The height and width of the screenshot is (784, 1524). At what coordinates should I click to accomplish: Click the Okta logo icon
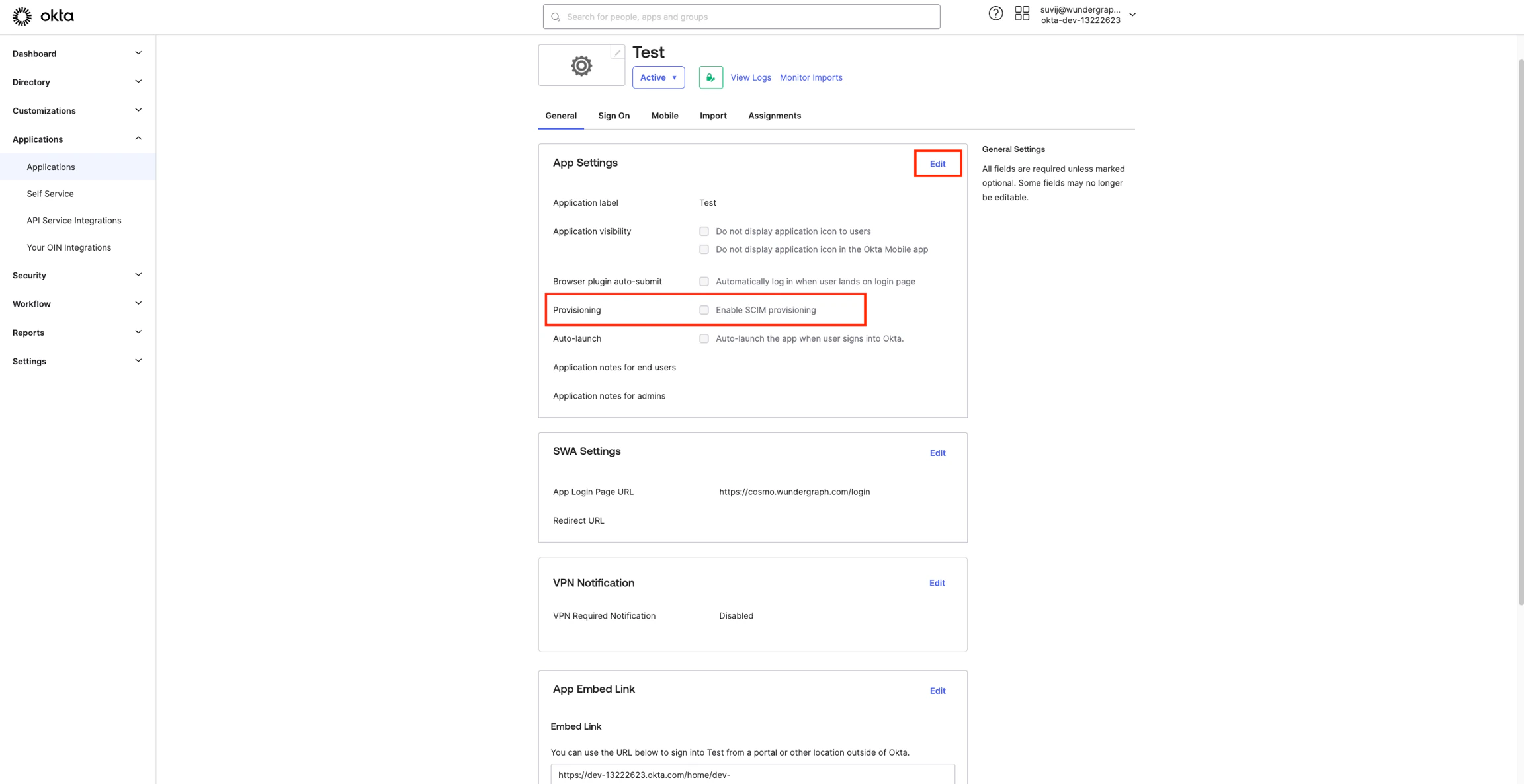[22, 17]
